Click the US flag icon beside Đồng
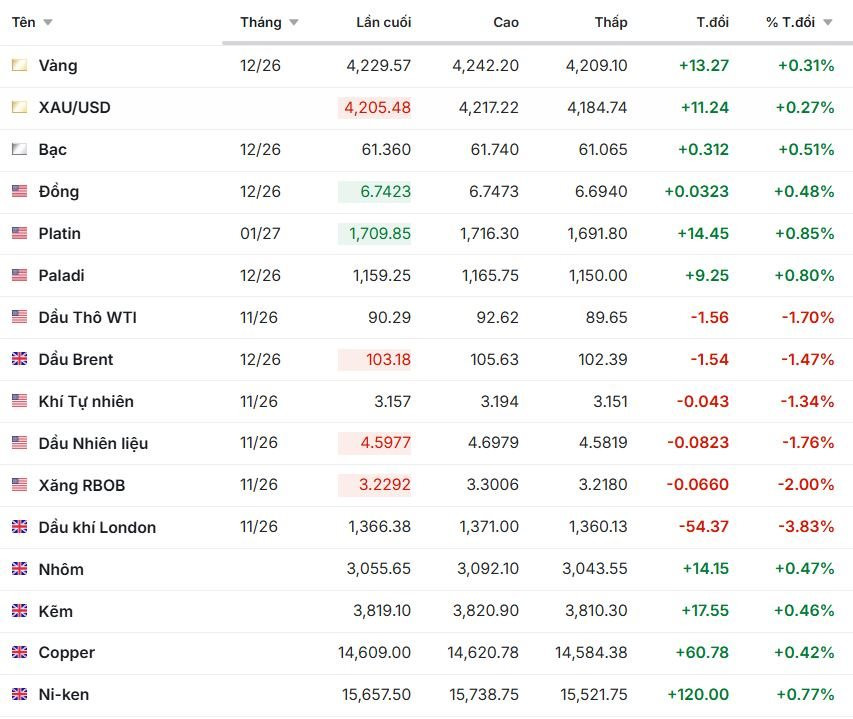Viewport: 853px width, 719px height. point(20,191)
